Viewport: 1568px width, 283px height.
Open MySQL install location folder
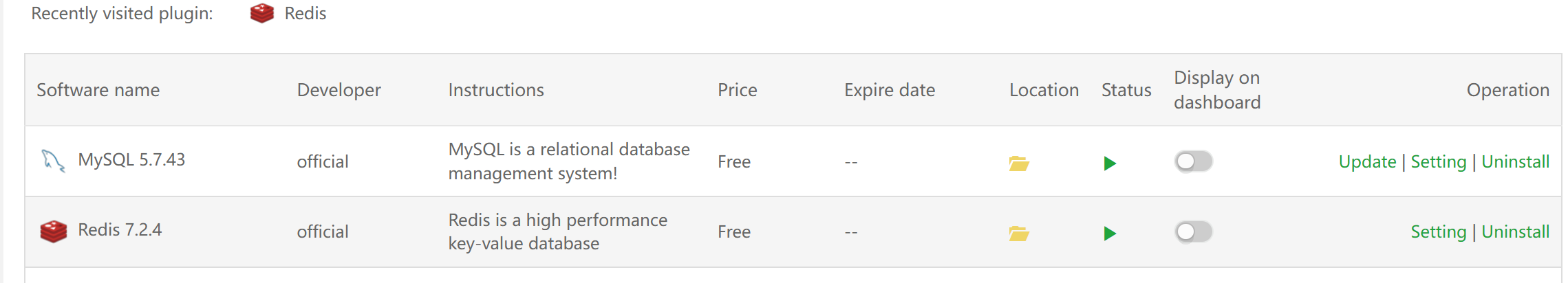tap(1018, 163)
